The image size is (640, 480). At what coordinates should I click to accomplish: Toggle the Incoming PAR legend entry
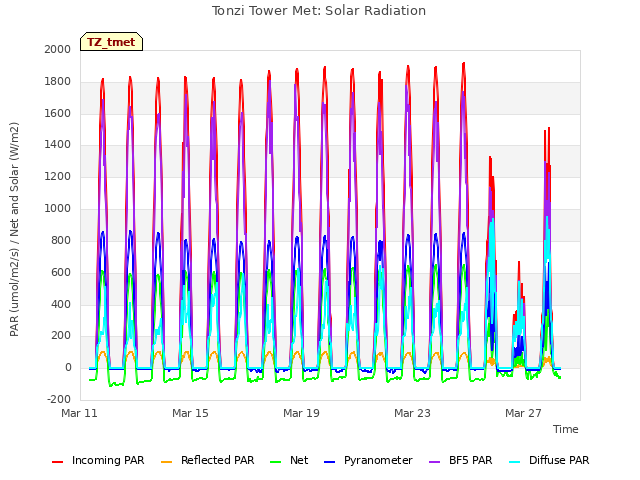pos(98,461)
